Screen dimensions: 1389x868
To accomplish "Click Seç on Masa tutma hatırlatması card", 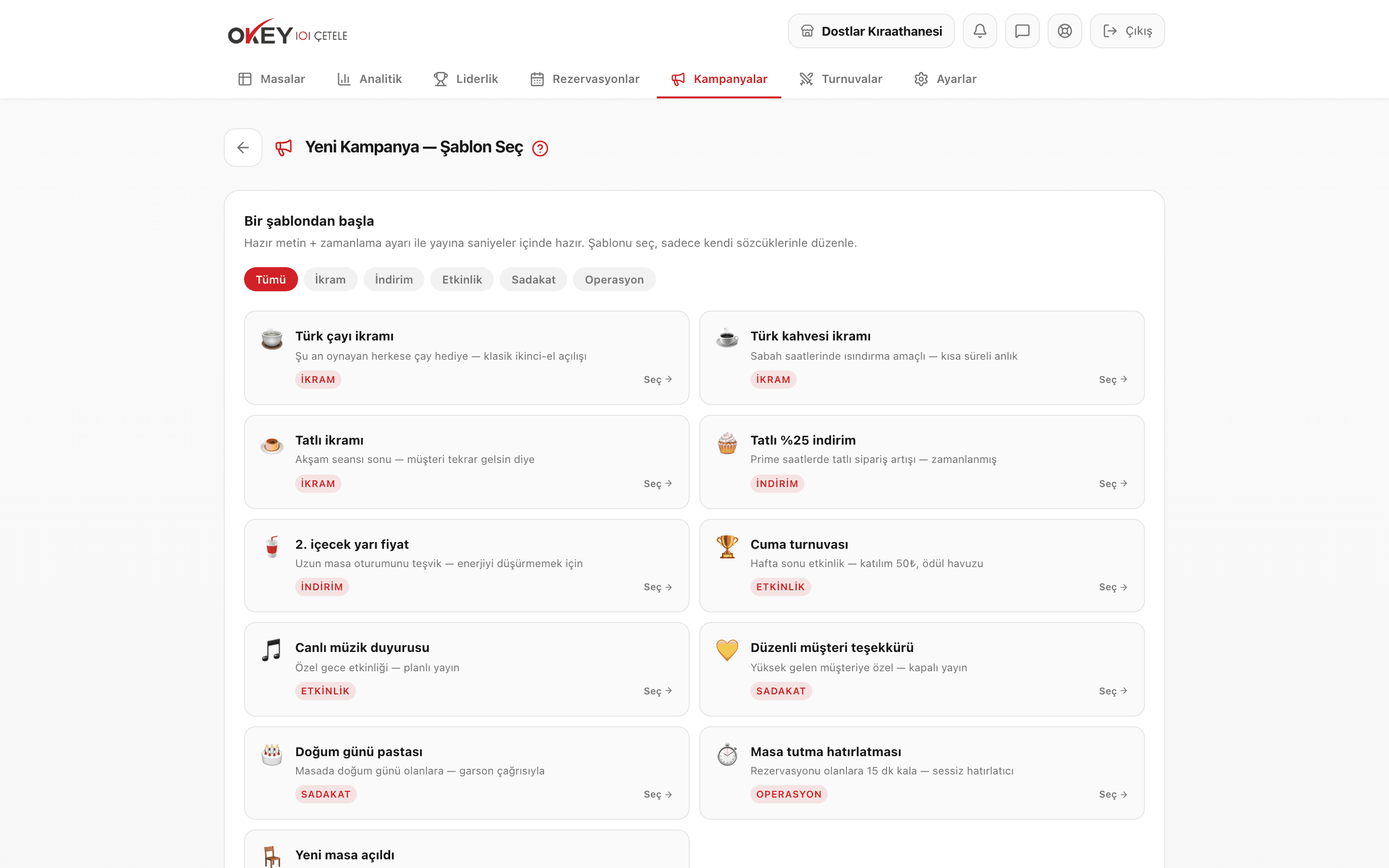I will [x=1113, y=795].
